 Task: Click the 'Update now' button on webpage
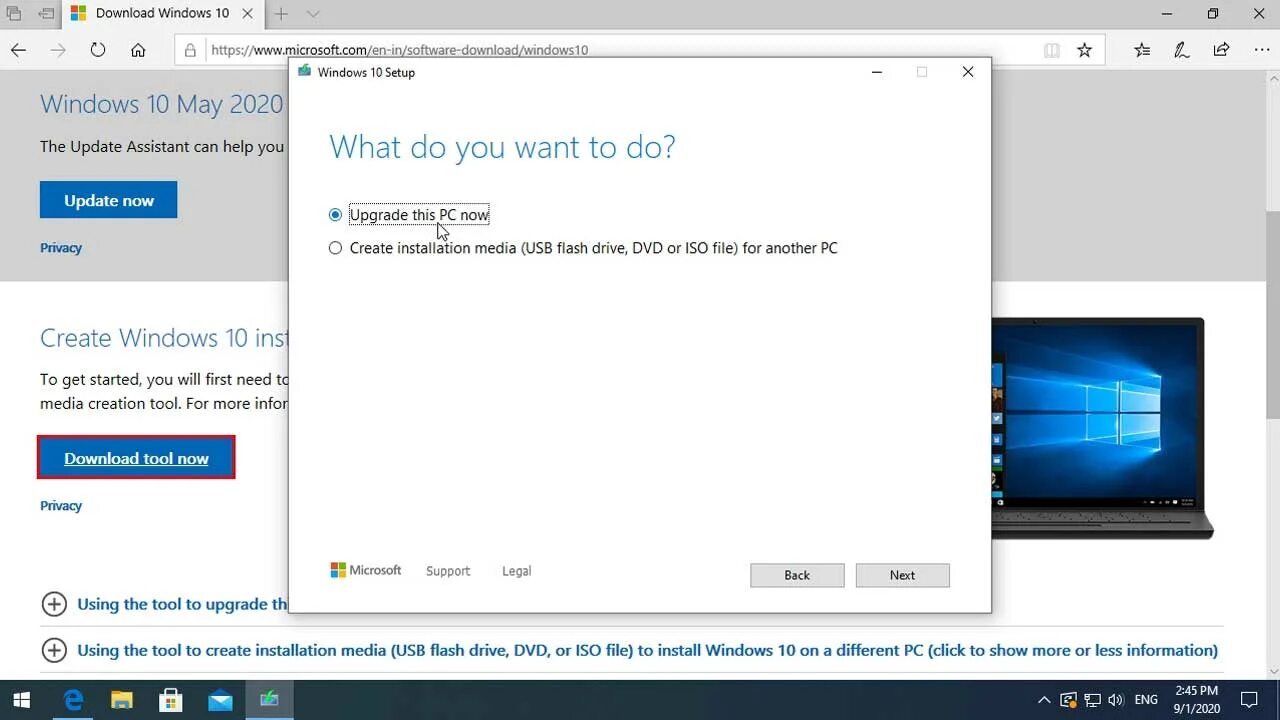click(108, 200)
